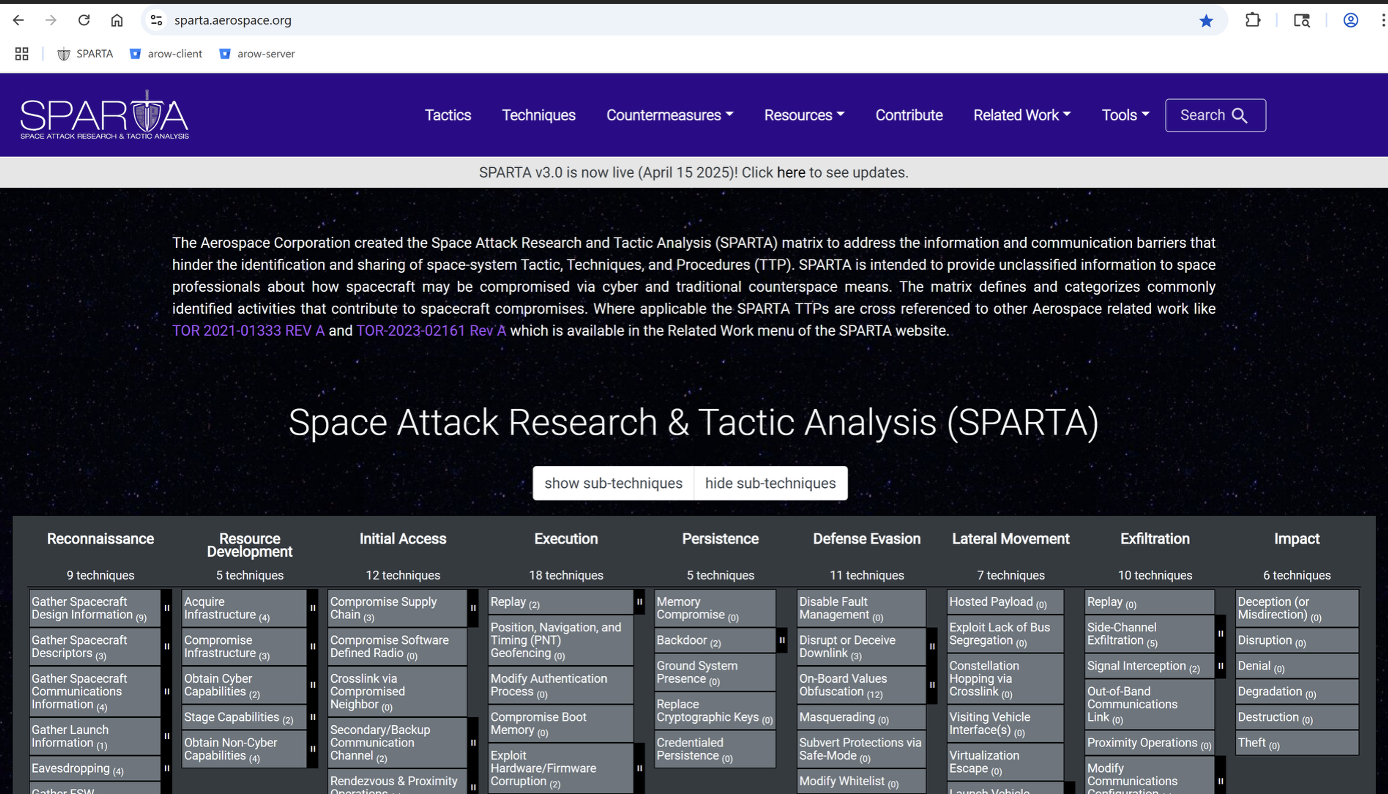
Task: Click the Initial Access tactic heading
Action: pyautogui.click(x=403, y=538)
